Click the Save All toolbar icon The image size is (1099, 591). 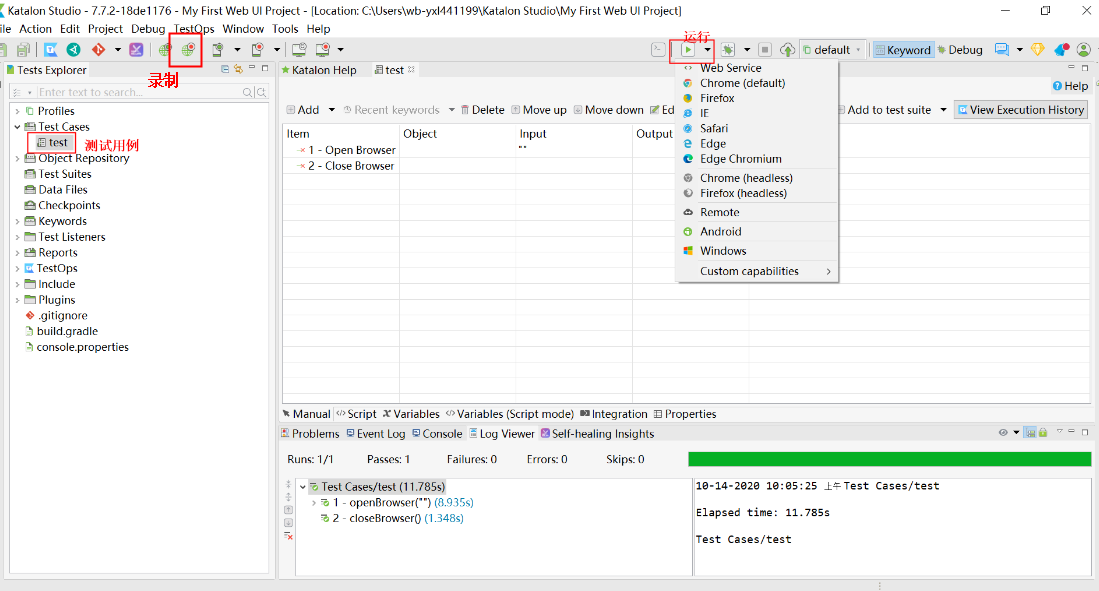23,50
